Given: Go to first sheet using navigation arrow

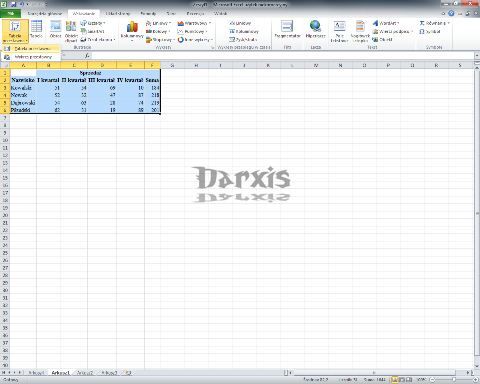Looking at the screenshot, I should [4, 373].
